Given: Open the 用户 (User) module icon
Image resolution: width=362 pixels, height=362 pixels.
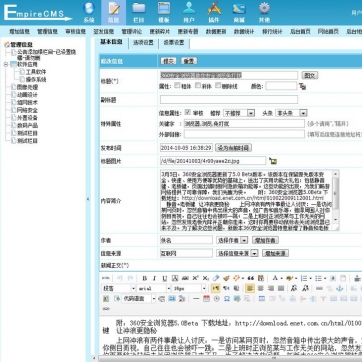Looking at the screenshot, I should 189,12.
